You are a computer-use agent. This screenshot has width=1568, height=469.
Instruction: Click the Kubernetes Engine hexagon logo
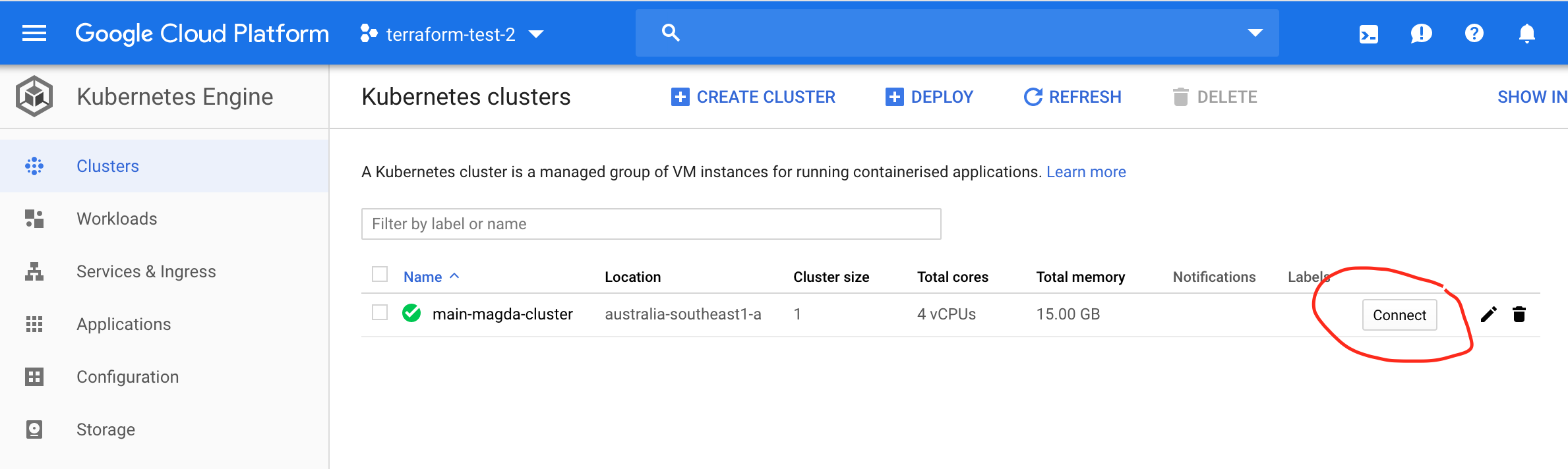(x=34, y=96)
